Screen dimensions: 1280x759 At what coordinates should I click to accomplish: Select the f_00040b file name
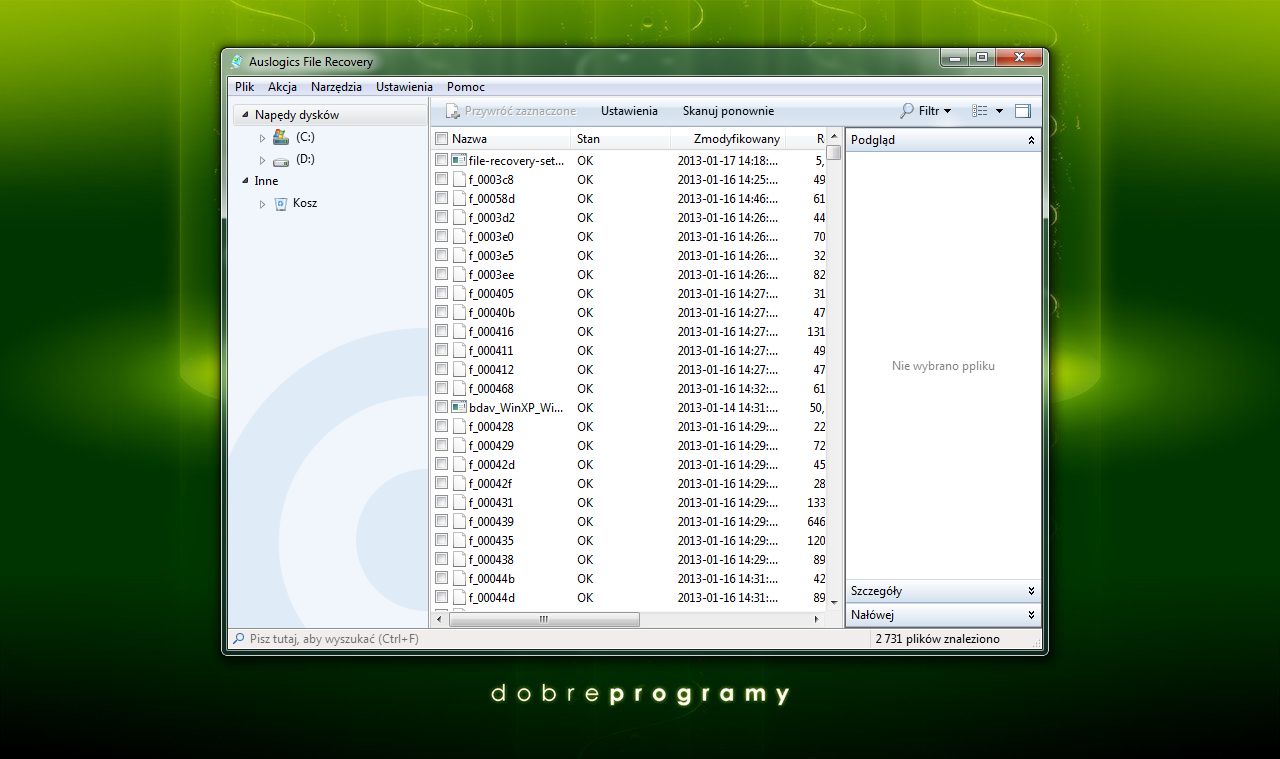click(x=491, y=312)
